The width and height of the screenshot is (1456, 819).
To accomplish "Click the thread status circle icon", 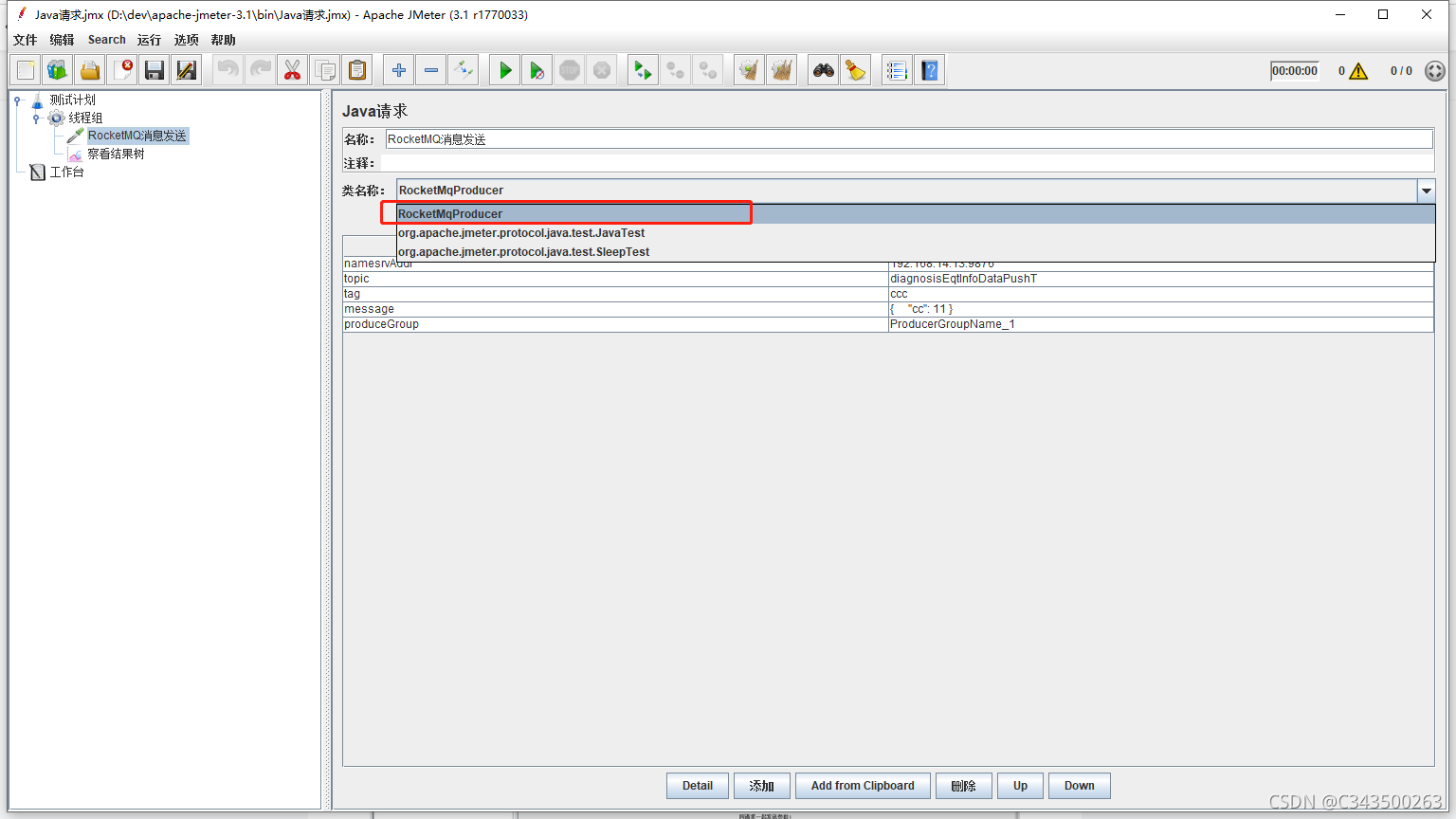I will click(1435, 71).
